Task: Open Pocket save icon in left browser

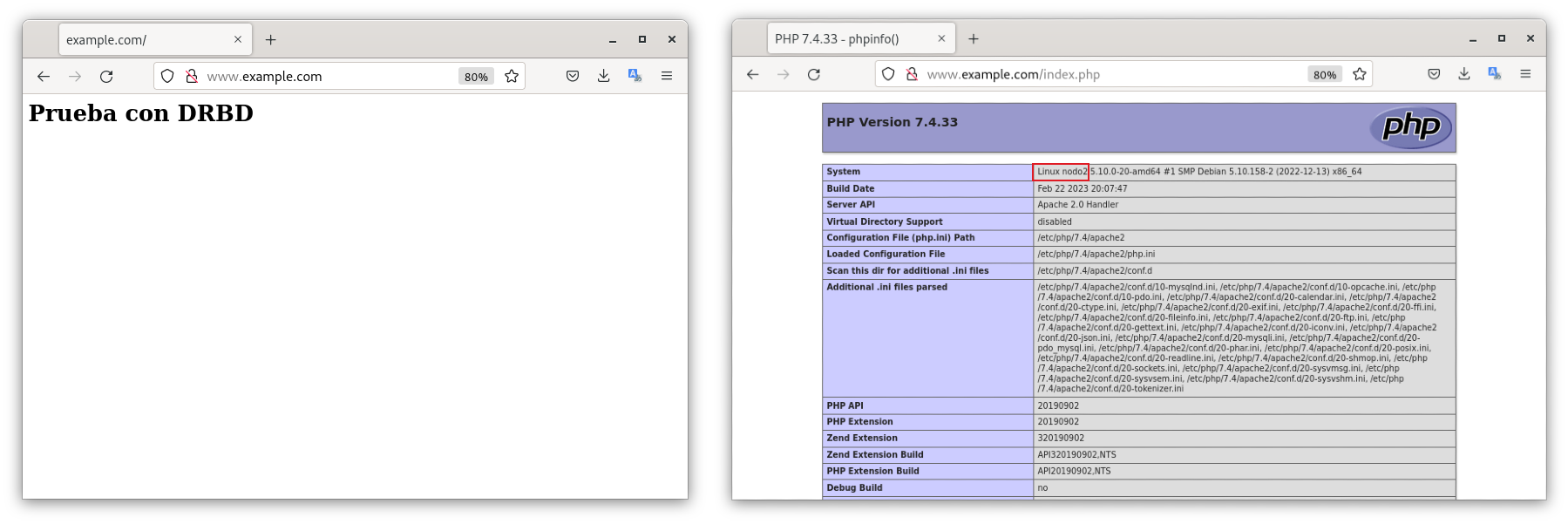Action: tap(573, 77)
